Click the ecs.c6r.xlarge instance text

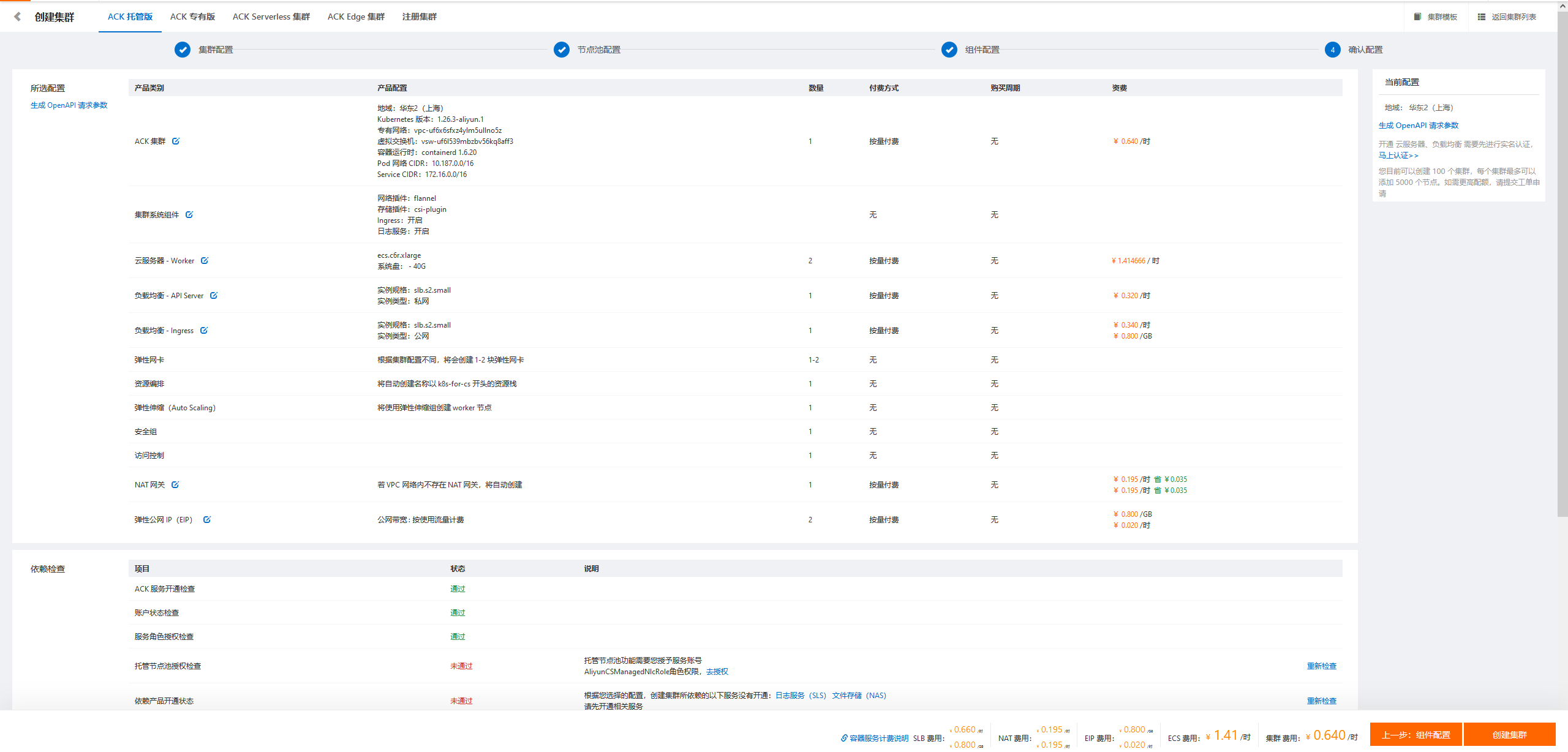point(399,255)
